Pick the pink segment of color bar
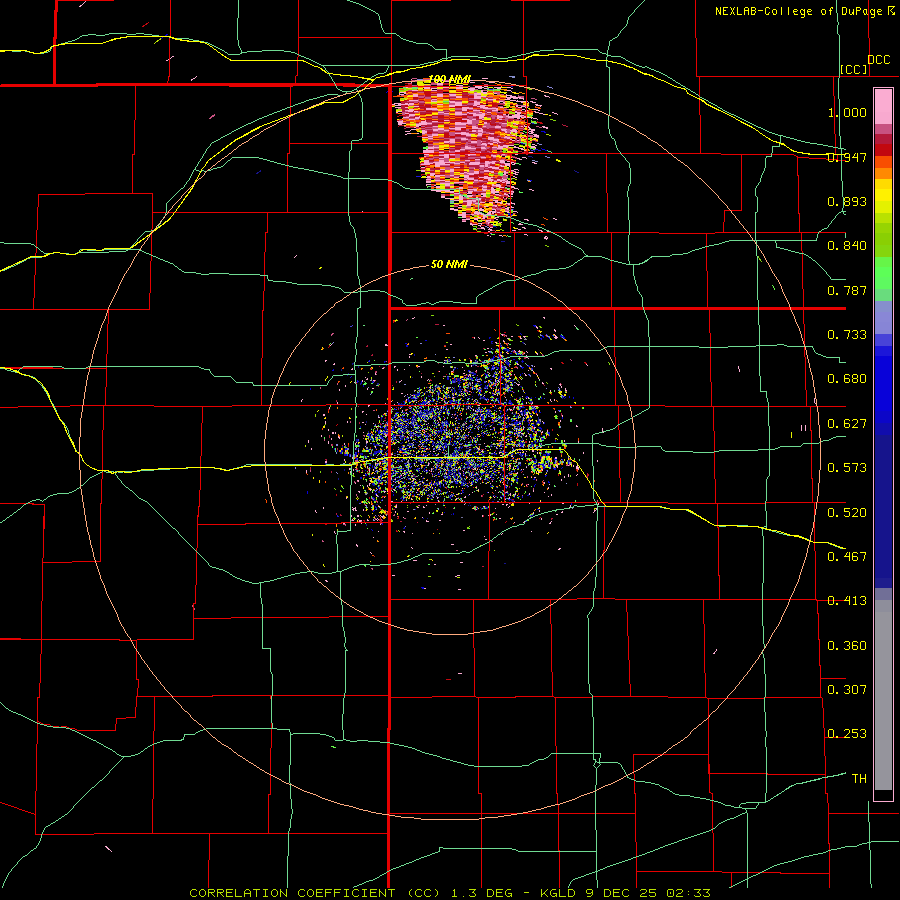The height and width of the screenshot is (900, 900). click(x=883, y=106)
